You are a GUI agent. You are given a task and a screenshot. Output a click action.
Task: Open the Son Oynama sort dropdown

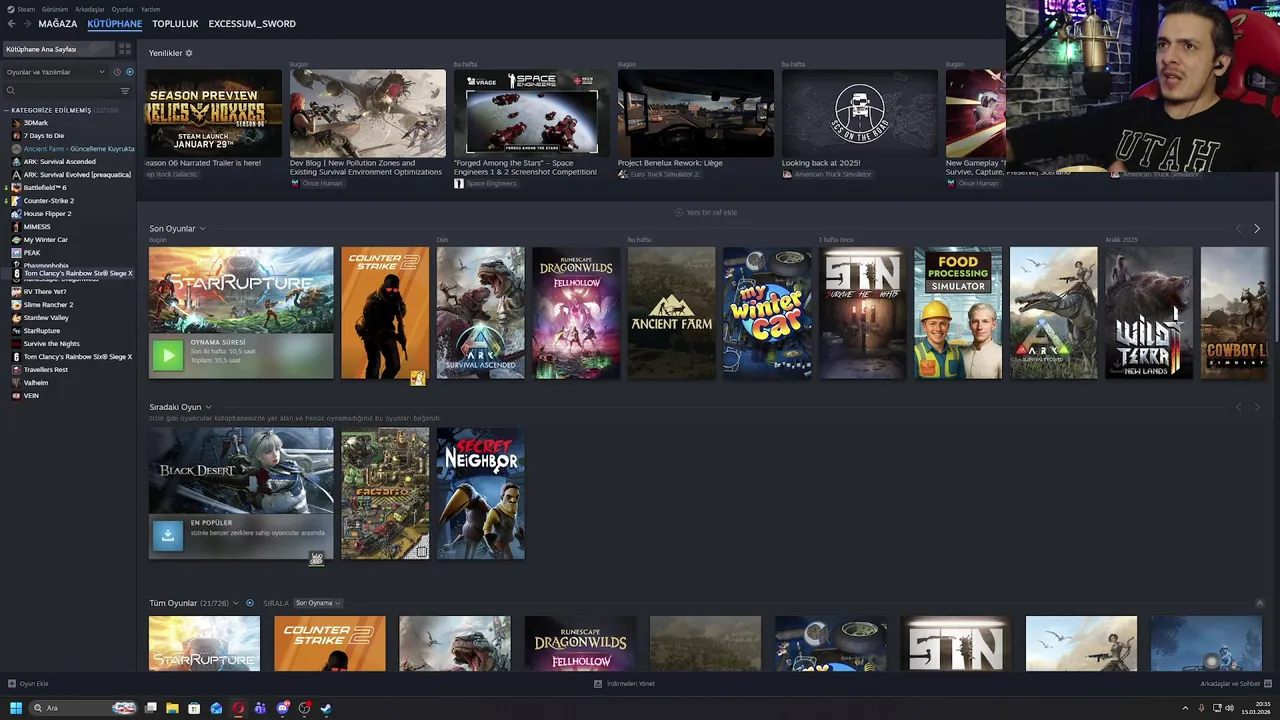coord(318,603)
